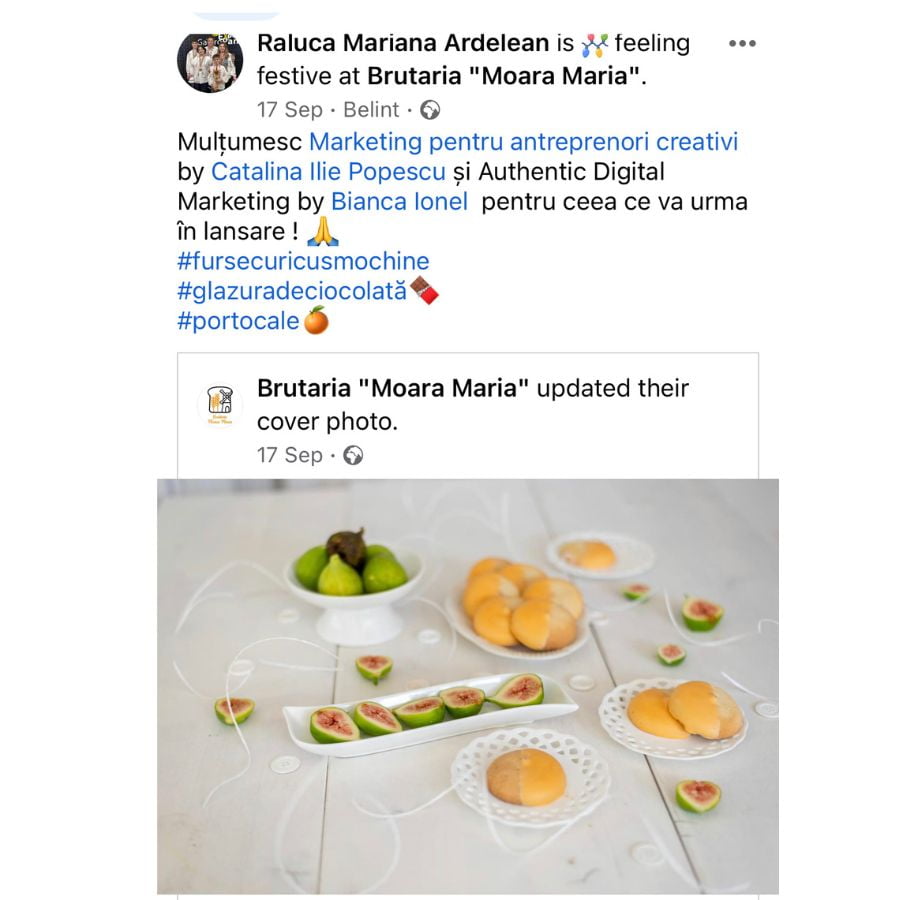Select the #glazuradeciocolată hashtag
900x900 pixels.
292,292
